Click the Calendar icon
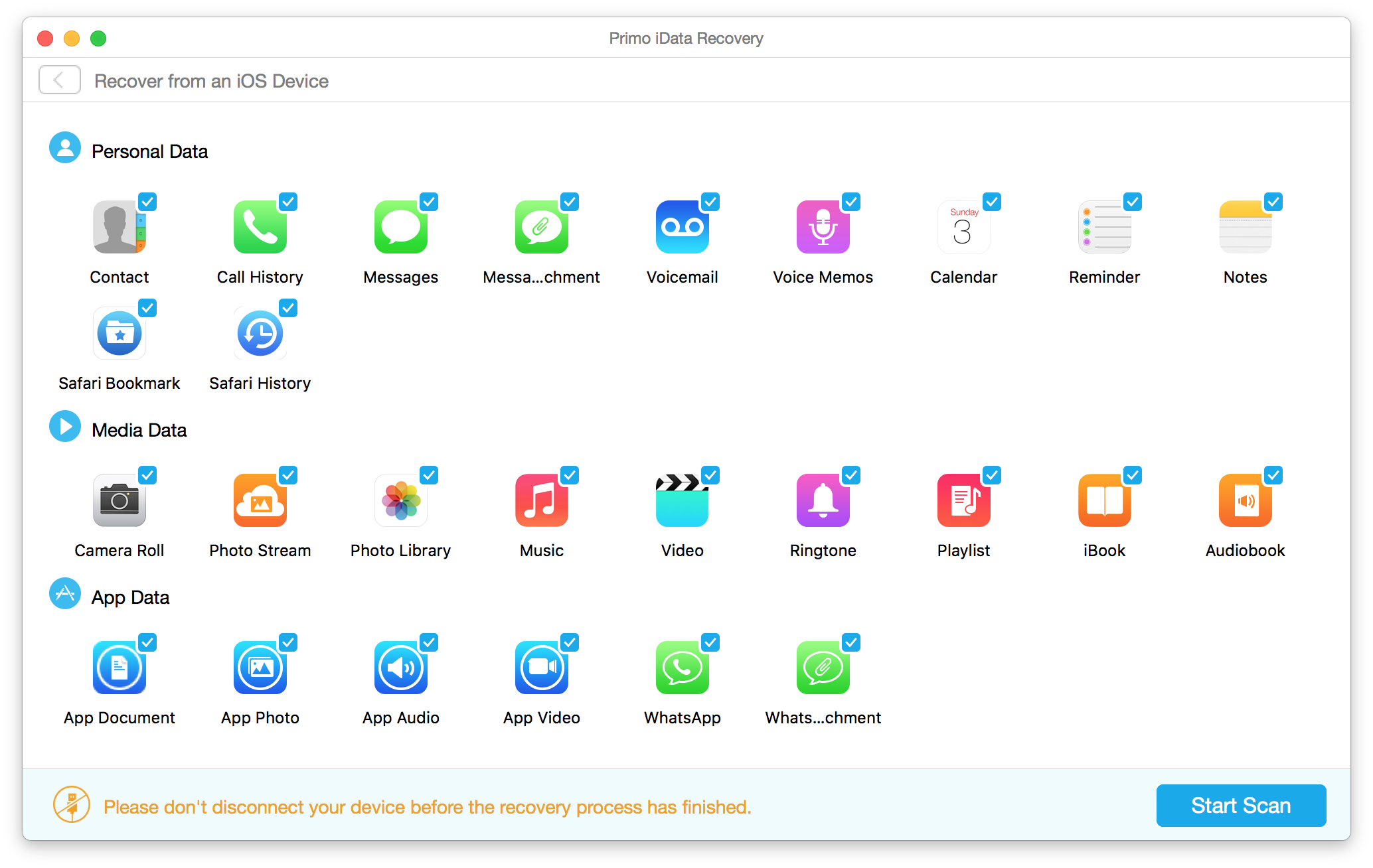The width and height of the screenshot is (1373, 868). coord(964,227)
